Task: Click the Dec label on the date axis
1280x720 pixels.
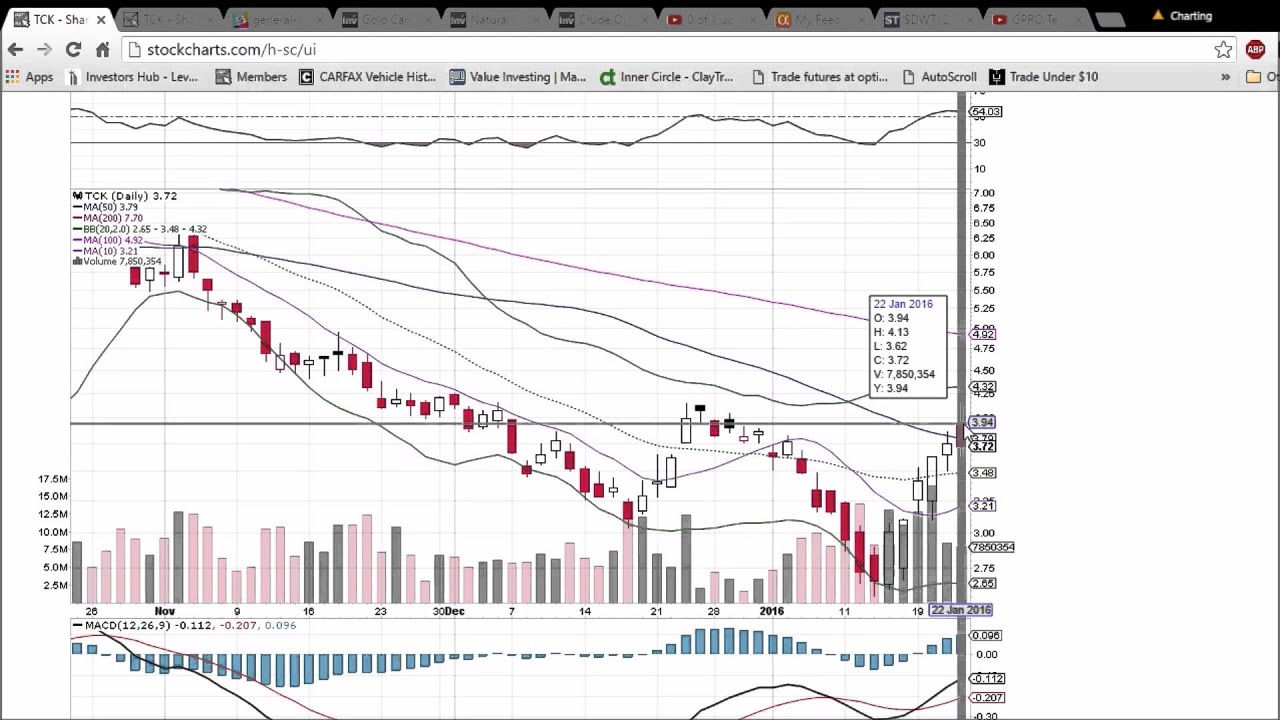Action: click(x=455, y=611)
